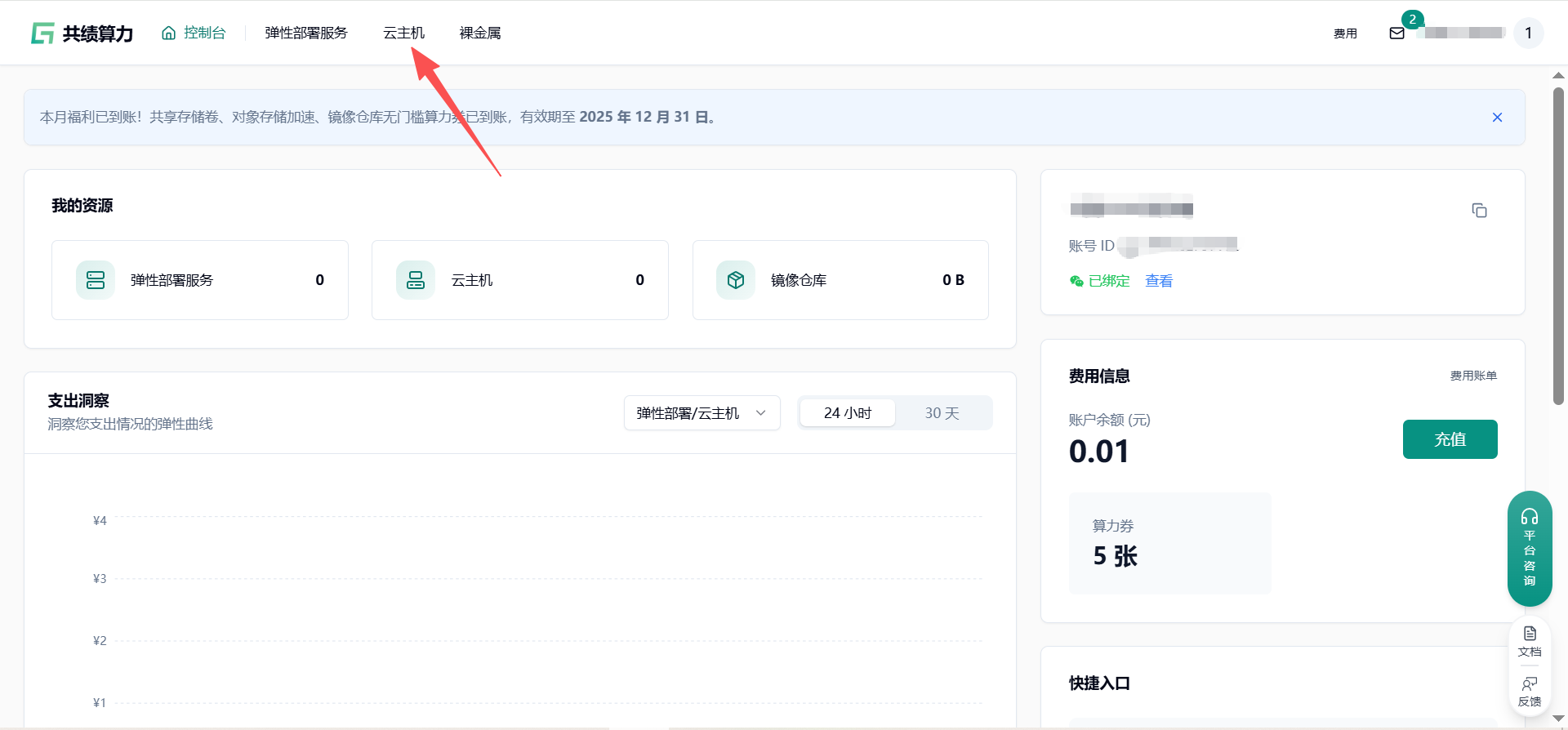Switch the chart to 30 天
The width and height of the screenshot is (1568, 730).
[x=942, y=413]
